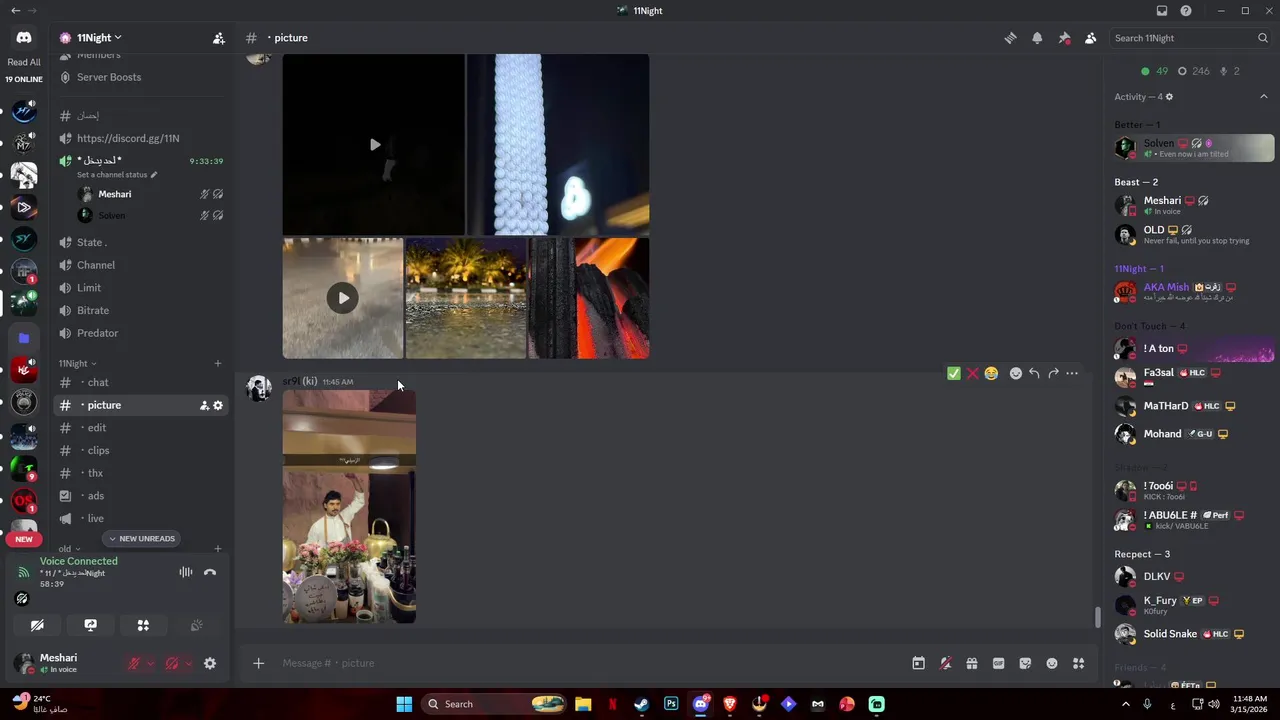The image size is (1280, 720).
Task: Click Read All servers button
Action: tap(24, 62)
